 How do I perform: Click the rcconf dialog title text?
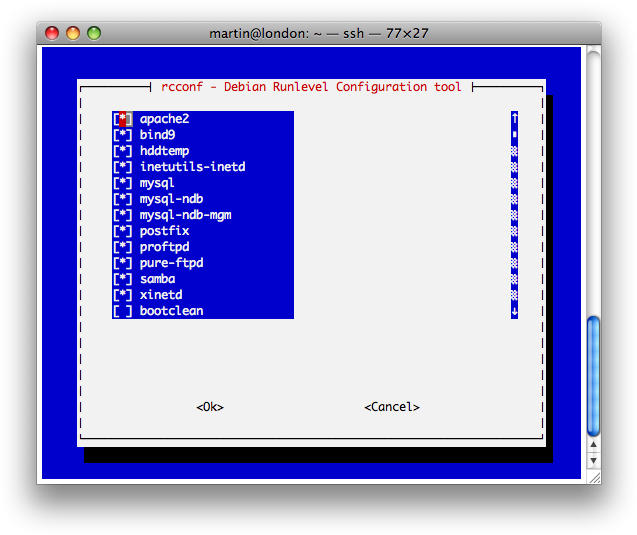click(311, 87)
